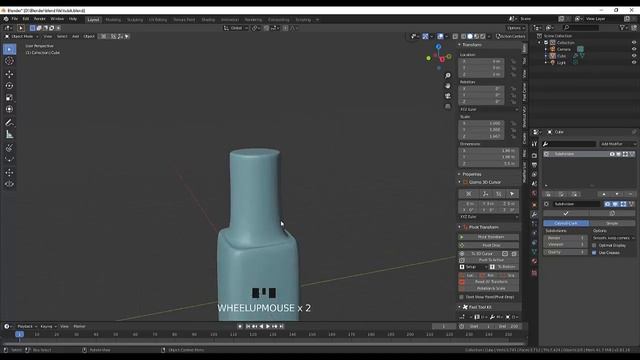Open the Global transform orientation dropdown
The width and height of the screenshot is (640, 360).
coord(236,28)
